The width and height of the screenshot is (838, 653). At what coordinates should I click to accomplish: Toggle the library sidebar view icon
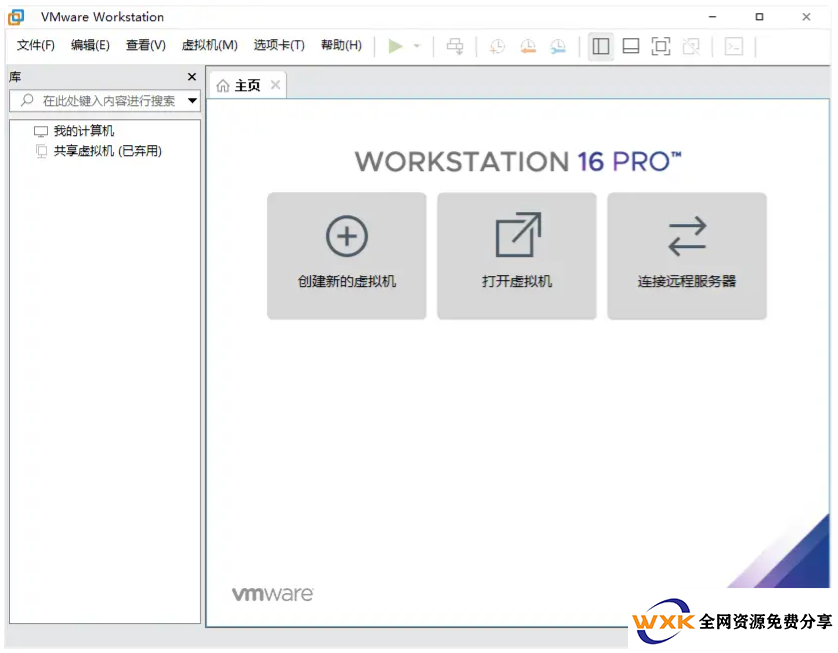601,46
